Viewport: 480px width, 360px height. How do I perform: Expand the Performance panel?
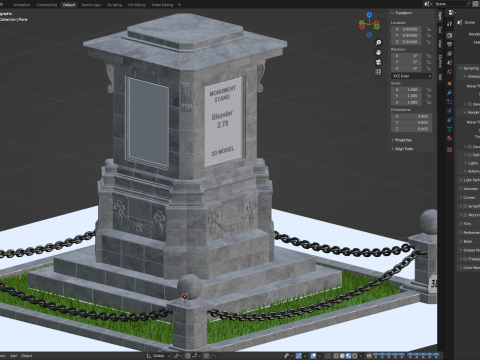pyautogui.click(x=469, y=232)
